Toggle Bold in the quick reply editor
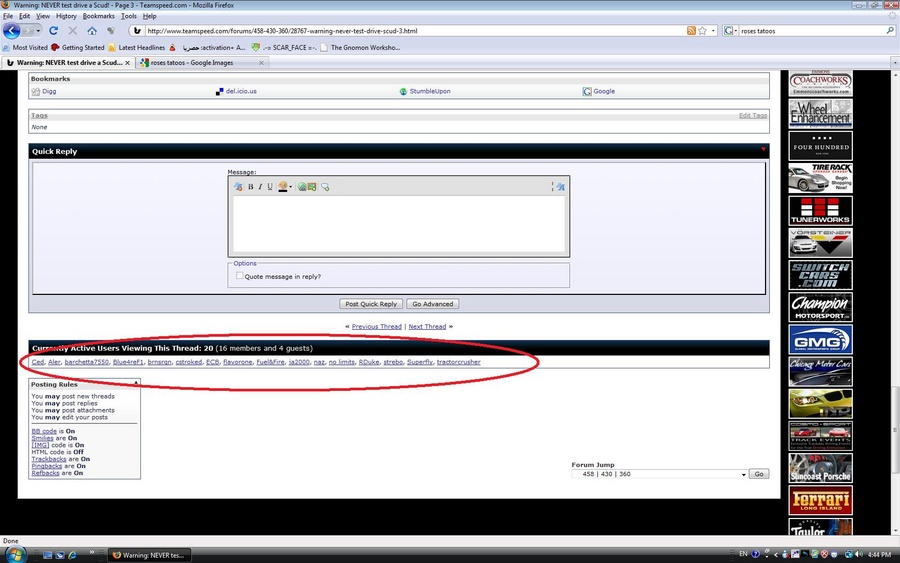The image size is (900, 563). click(x=250, y=187)
